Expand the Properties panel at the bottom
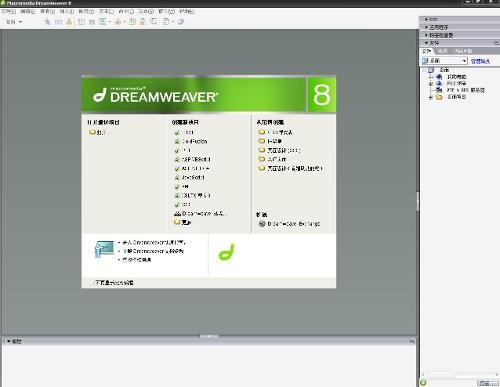The height and width of the screenshot is (387, 500). click(x=9, y=341)
